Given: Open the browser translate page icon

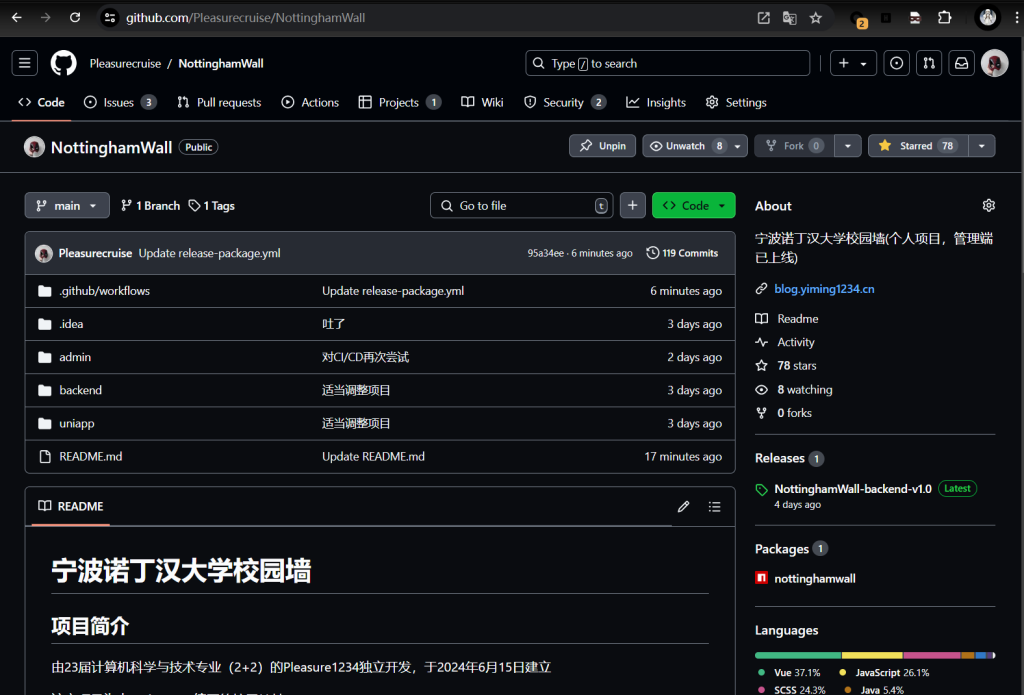Looking at the screenshot, I should point(789,18).
